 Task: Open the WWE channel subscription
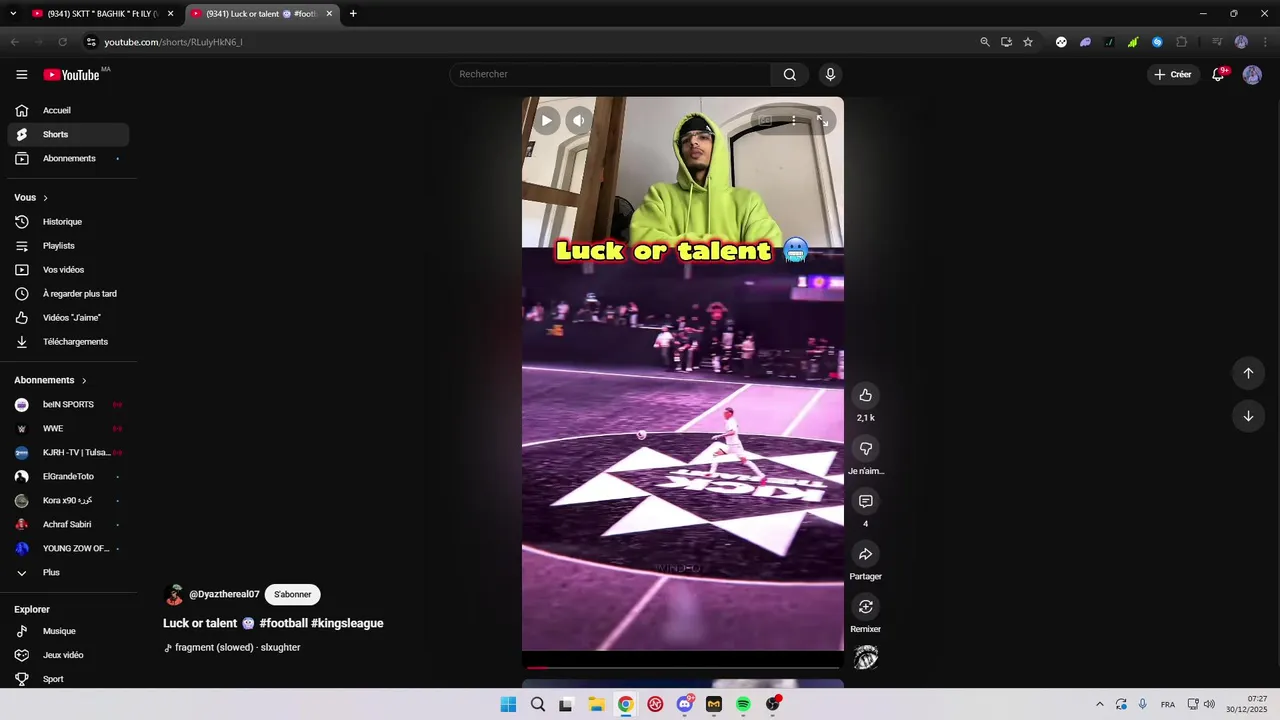click(68, 428)
